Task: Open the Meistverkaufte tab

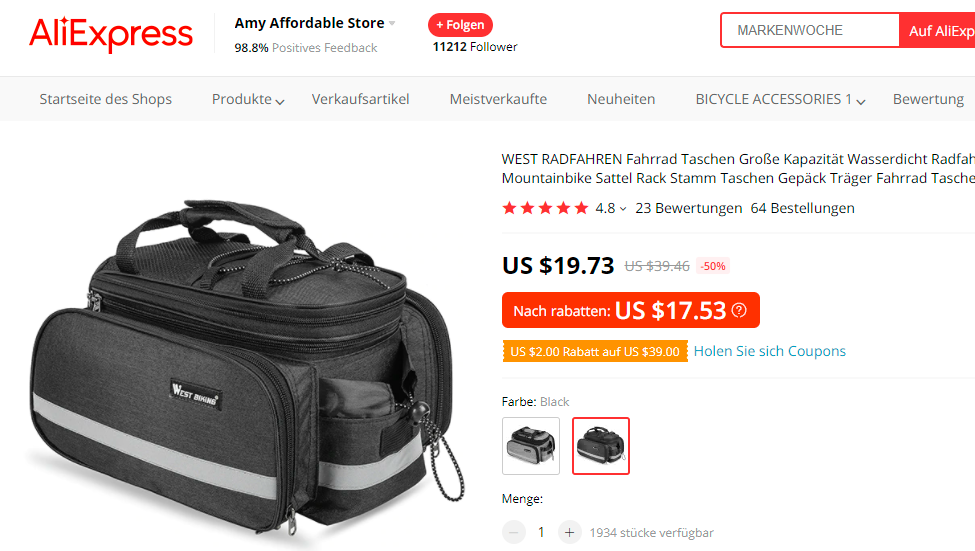Action: click(498, 100)
